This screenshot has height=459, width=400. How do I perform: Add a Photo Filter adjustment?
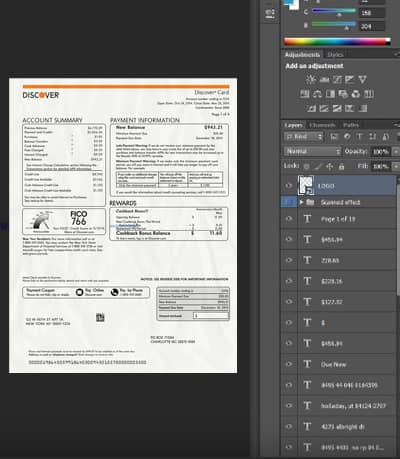coord(343,94)
